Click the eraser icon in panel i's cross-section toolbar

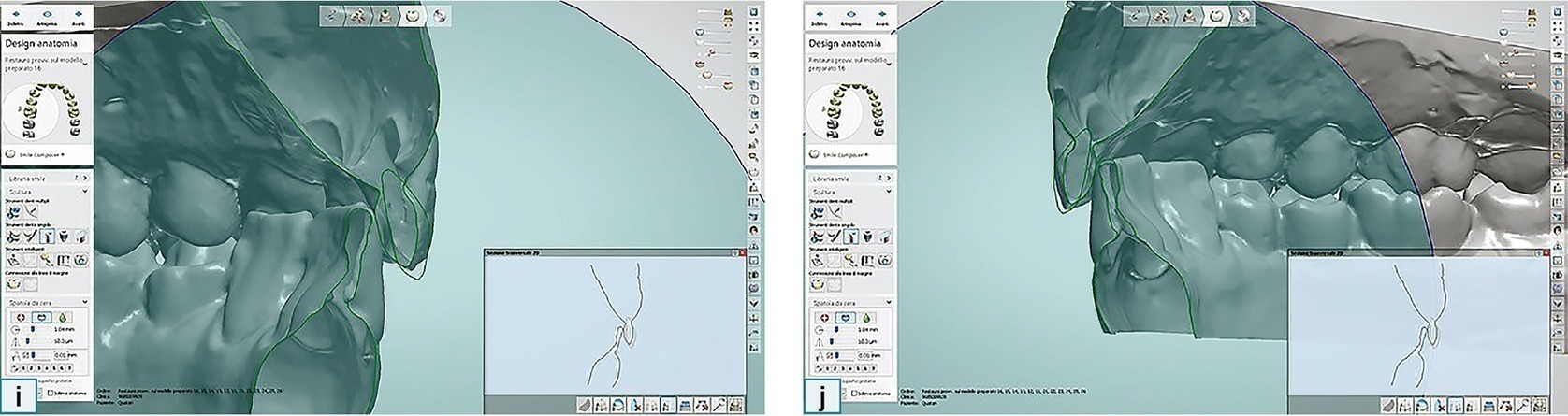point(582,406)
